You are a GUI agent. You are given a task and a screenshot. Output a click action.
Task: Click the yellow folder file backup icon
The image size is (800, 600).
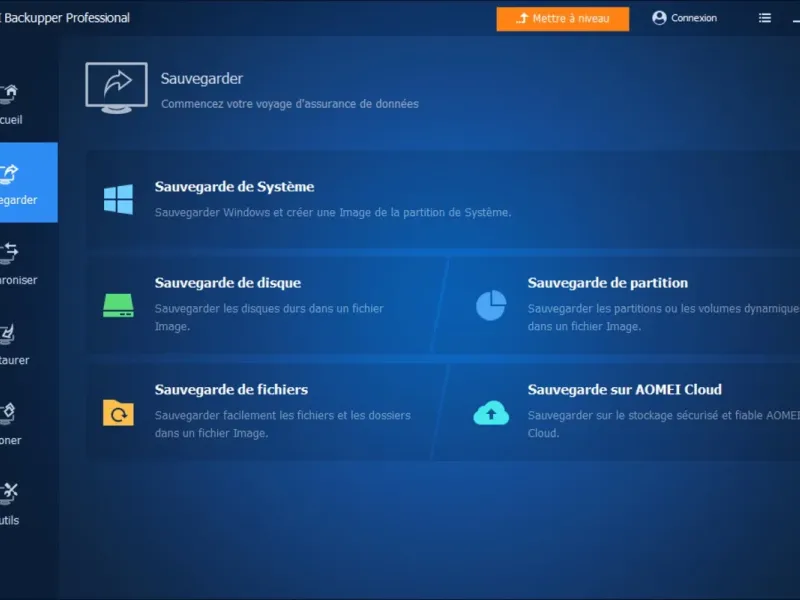118,412
